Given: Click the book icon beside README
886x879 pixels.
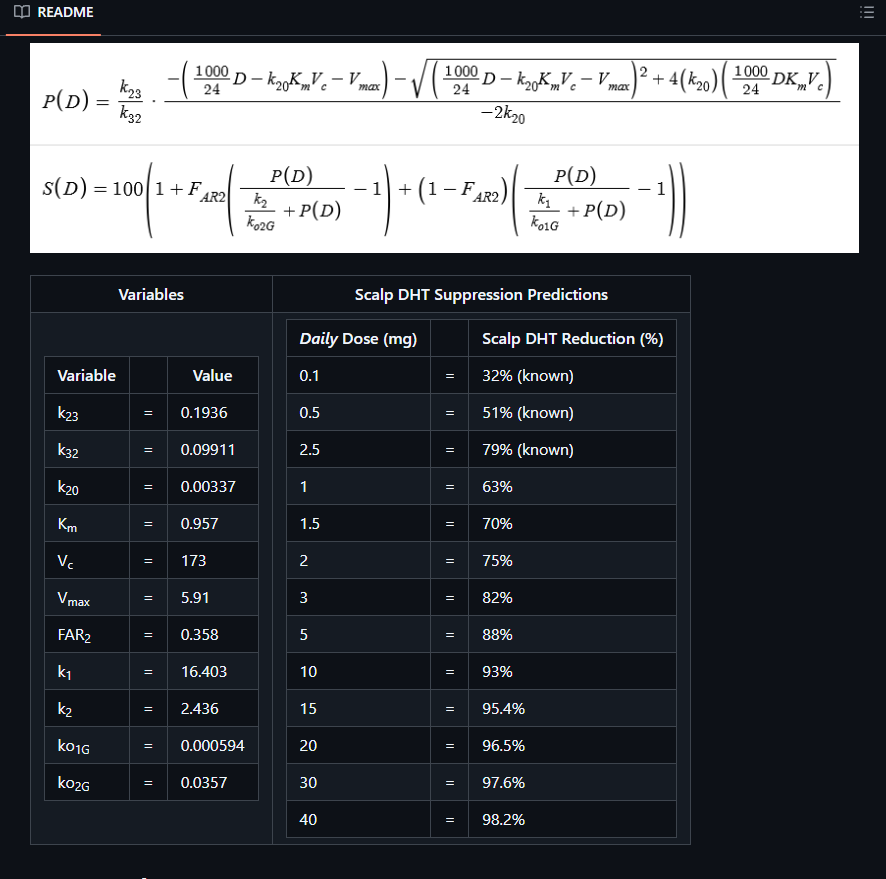Looking at the screenshot, I should [21, 13].
